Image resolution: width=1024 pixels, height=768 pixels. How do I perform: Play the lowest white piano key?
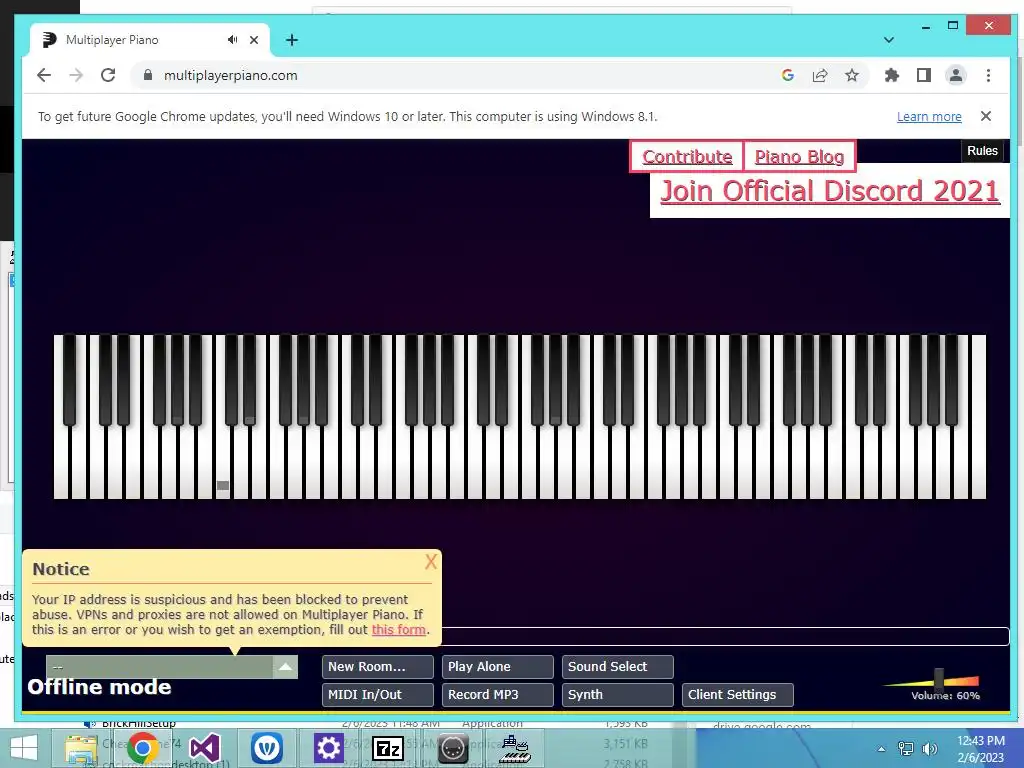pyautogui.click(x=61, y=462)
